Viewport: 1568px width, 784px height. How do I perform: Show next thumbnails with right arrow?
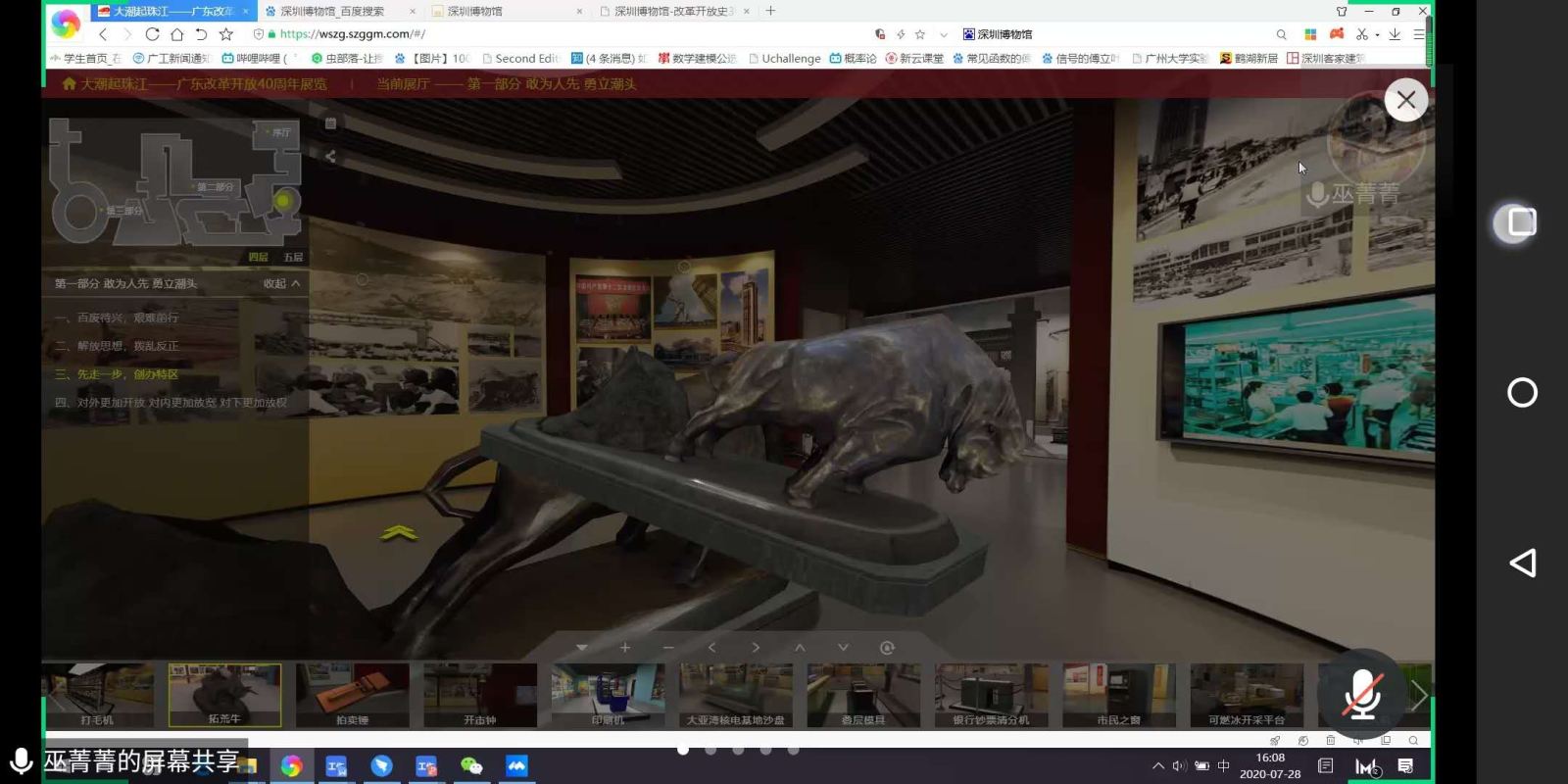click(x=1419, y=696)
